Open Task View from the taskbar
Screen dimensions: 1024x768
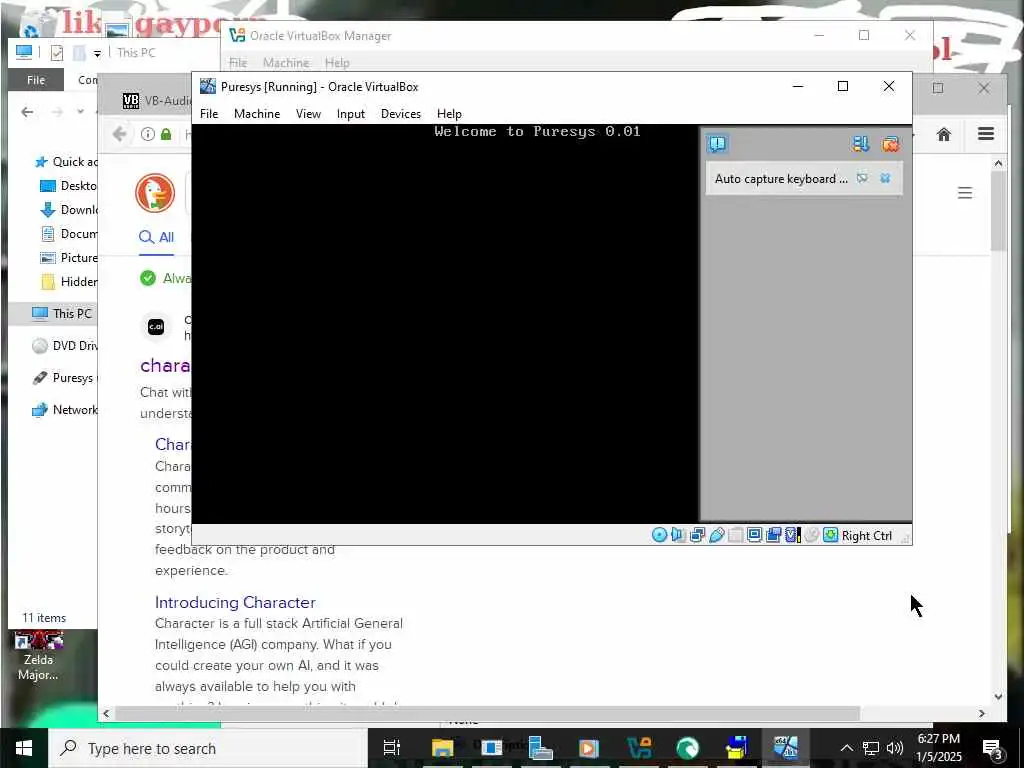[x=392, y=748]
